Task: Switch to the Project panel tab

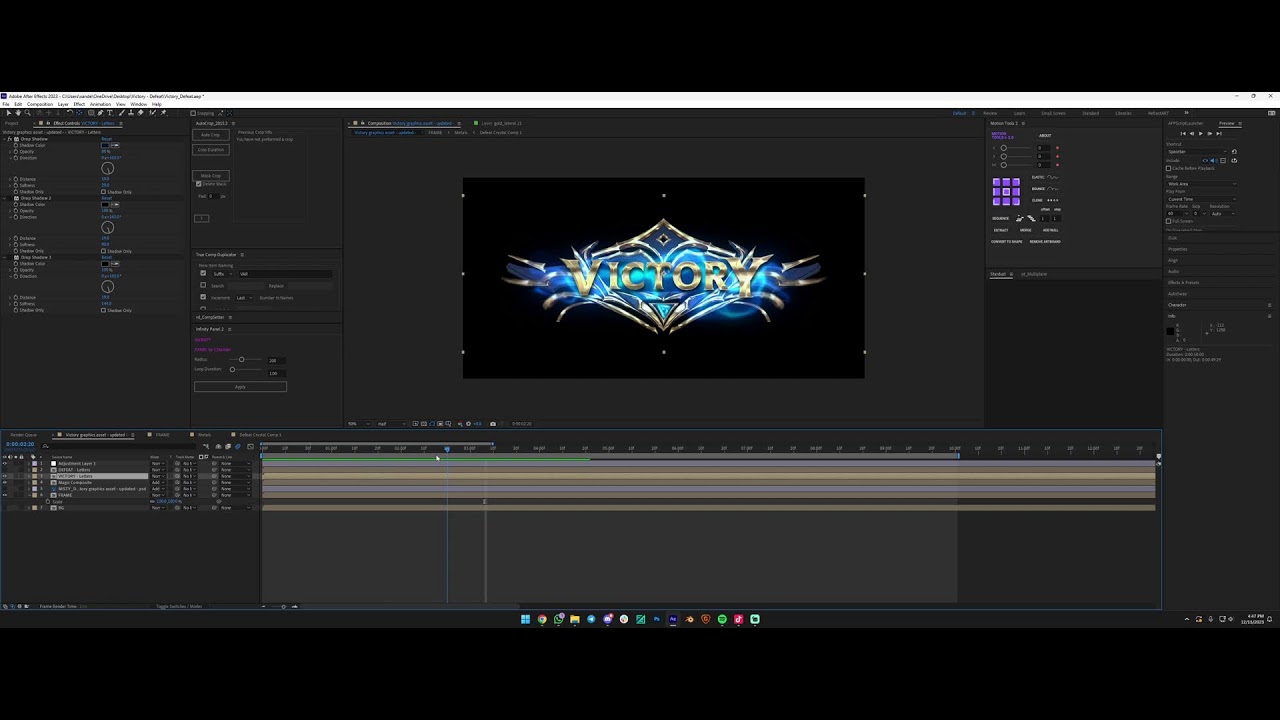Action: (x=12, y=123)
